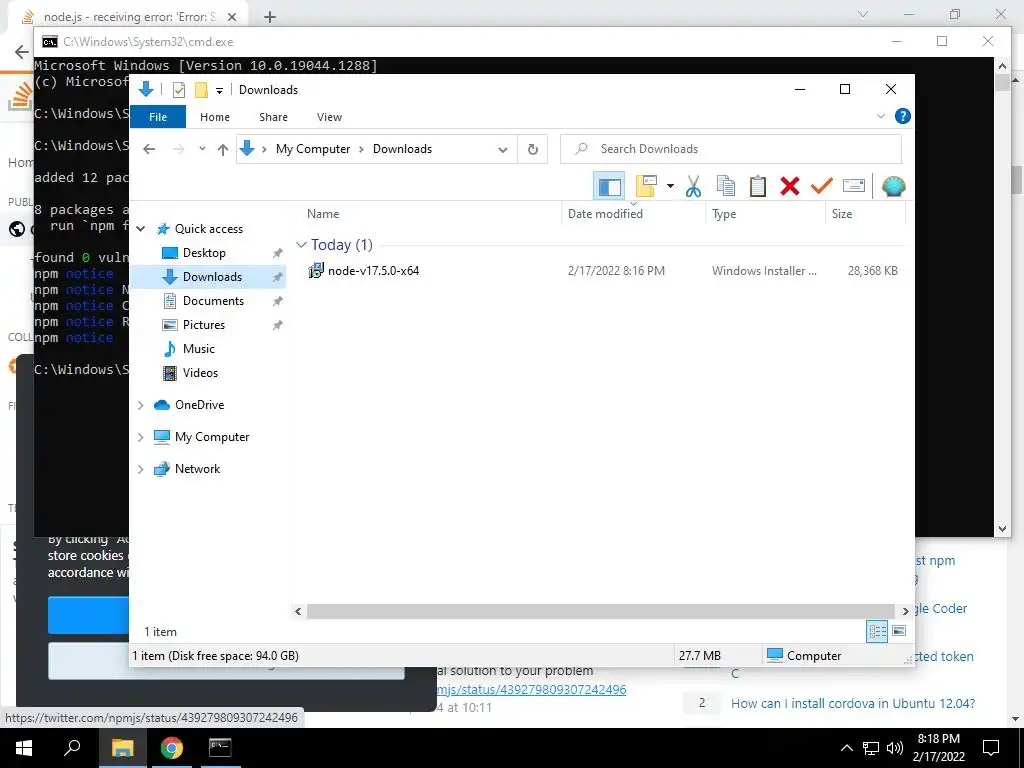Click the Command Prompt taskbar icon
The height and width of the screenshot is (768, 1024).
click(220, 748)
